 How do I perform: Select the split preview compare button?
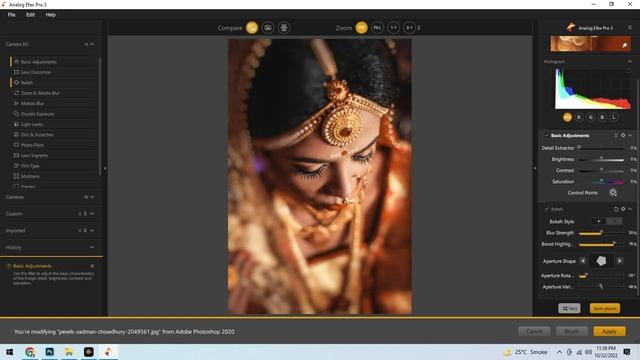268,28
